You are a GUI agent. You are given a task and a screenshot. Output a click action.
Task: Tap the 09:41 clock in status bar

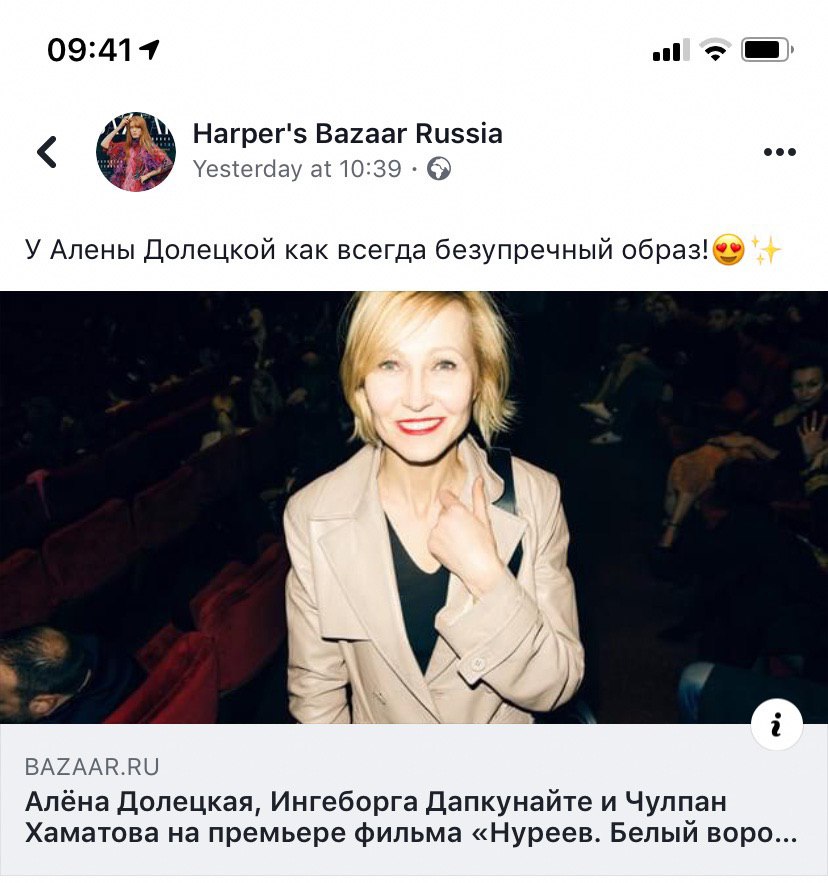pyautogui.click(x=90, y=50)
